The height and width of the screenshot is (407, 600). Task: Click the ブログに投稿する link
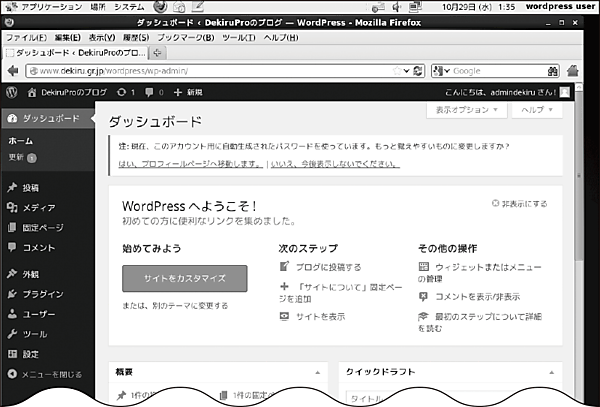(x=329, y=267)
